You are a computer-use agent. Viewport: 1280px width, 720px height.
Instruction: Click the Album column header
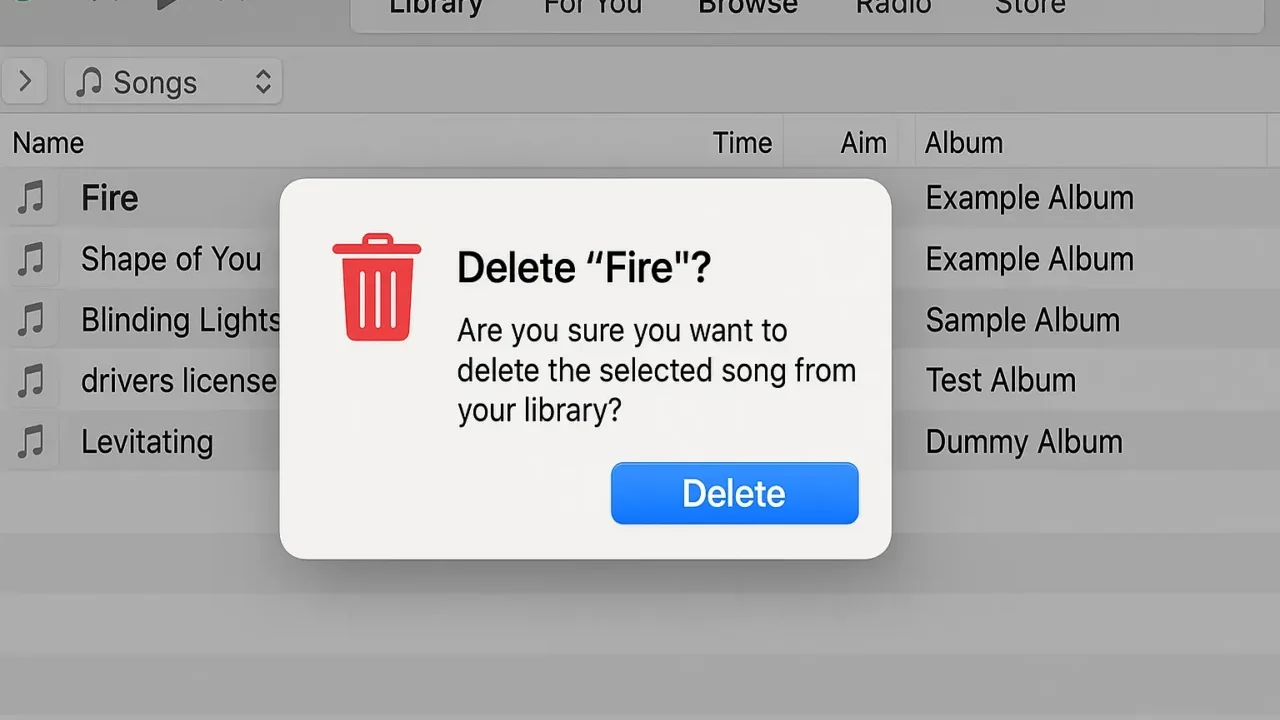963,143
